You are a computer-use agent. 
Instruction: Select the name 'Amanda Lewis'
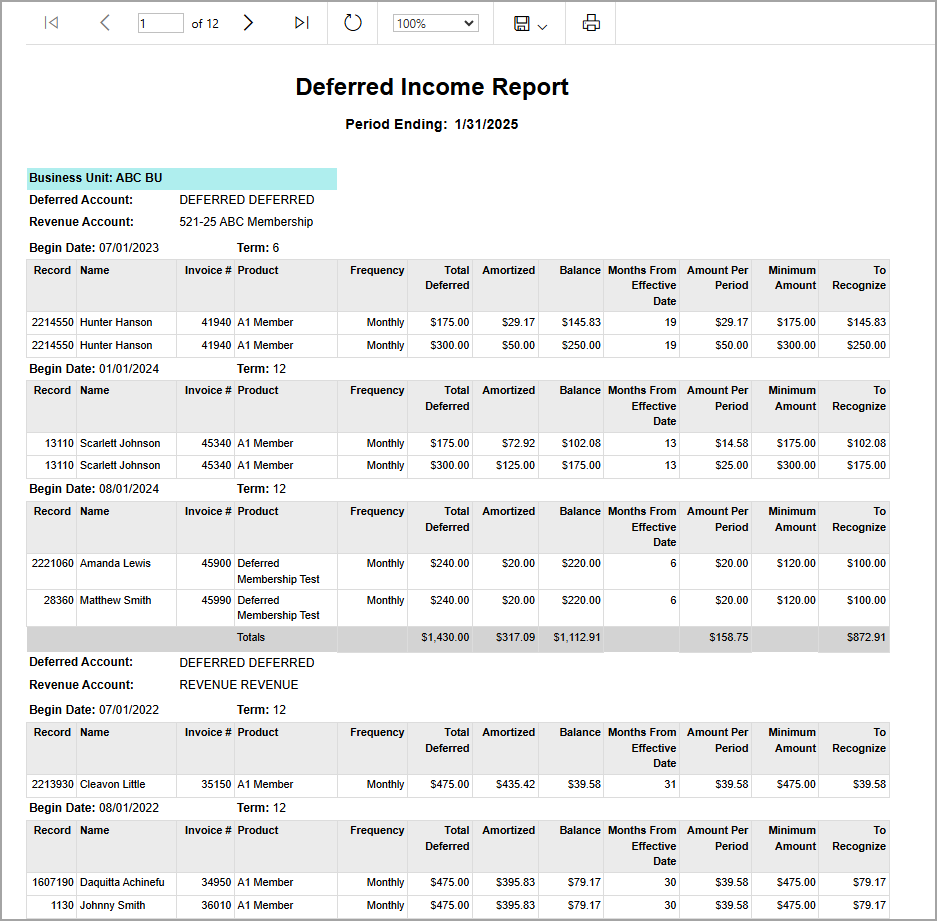point(115,563)
